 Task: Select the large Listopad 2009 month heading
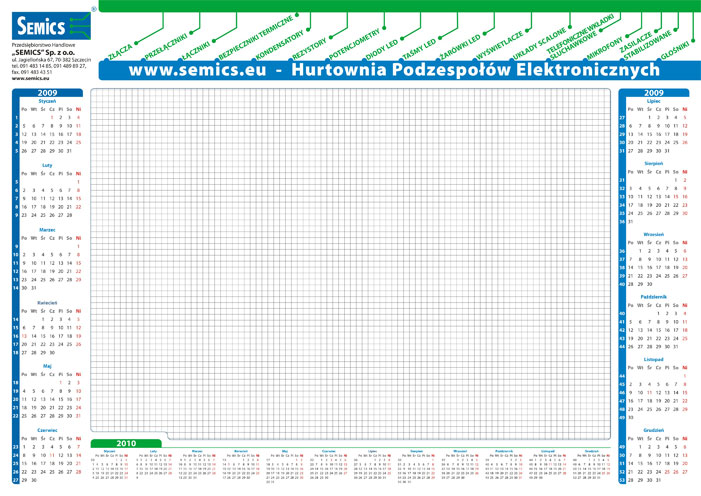pyautogui.click(x=654, y=359)
